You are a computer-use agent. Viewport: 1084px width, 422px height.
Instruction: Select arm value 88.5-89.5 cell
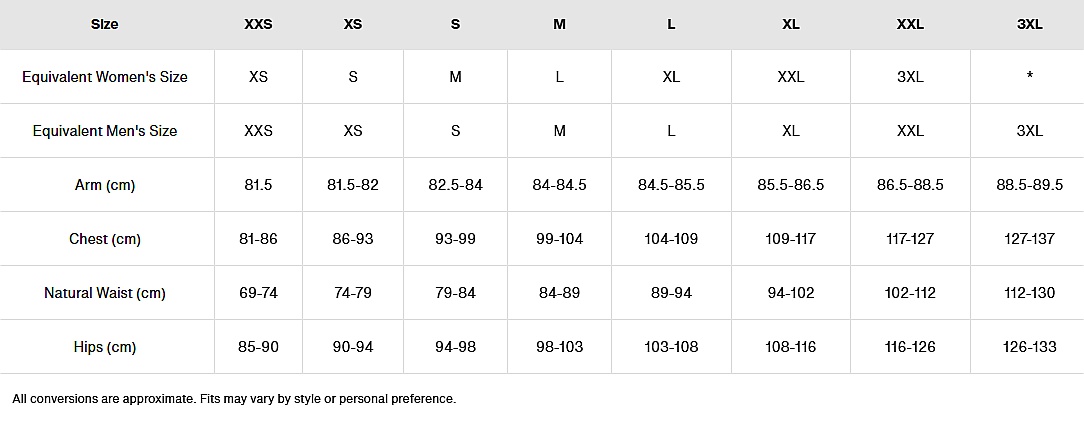[x=1030, y=185]
